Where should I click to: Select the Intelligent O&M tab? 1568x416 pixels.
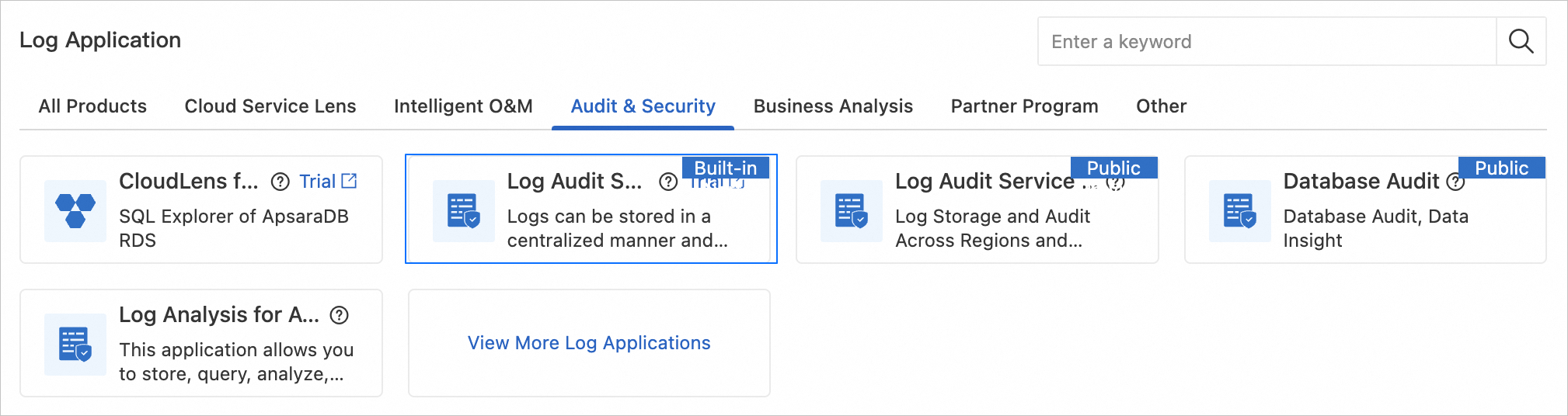tap(463, 106)
